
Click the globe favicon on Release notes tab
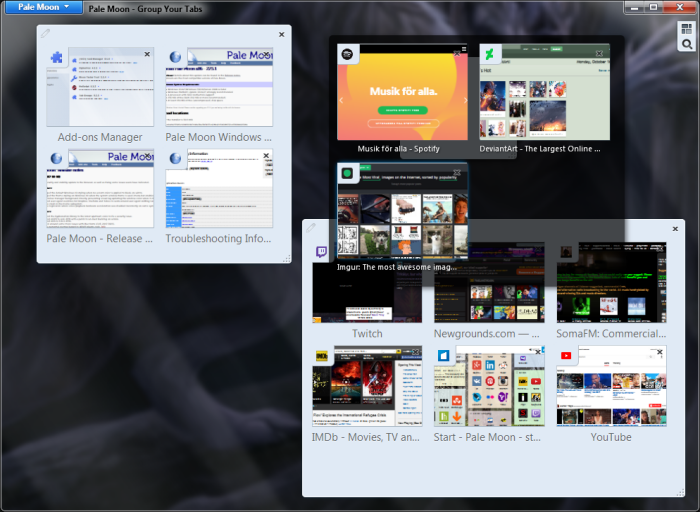tap(56, 158)
